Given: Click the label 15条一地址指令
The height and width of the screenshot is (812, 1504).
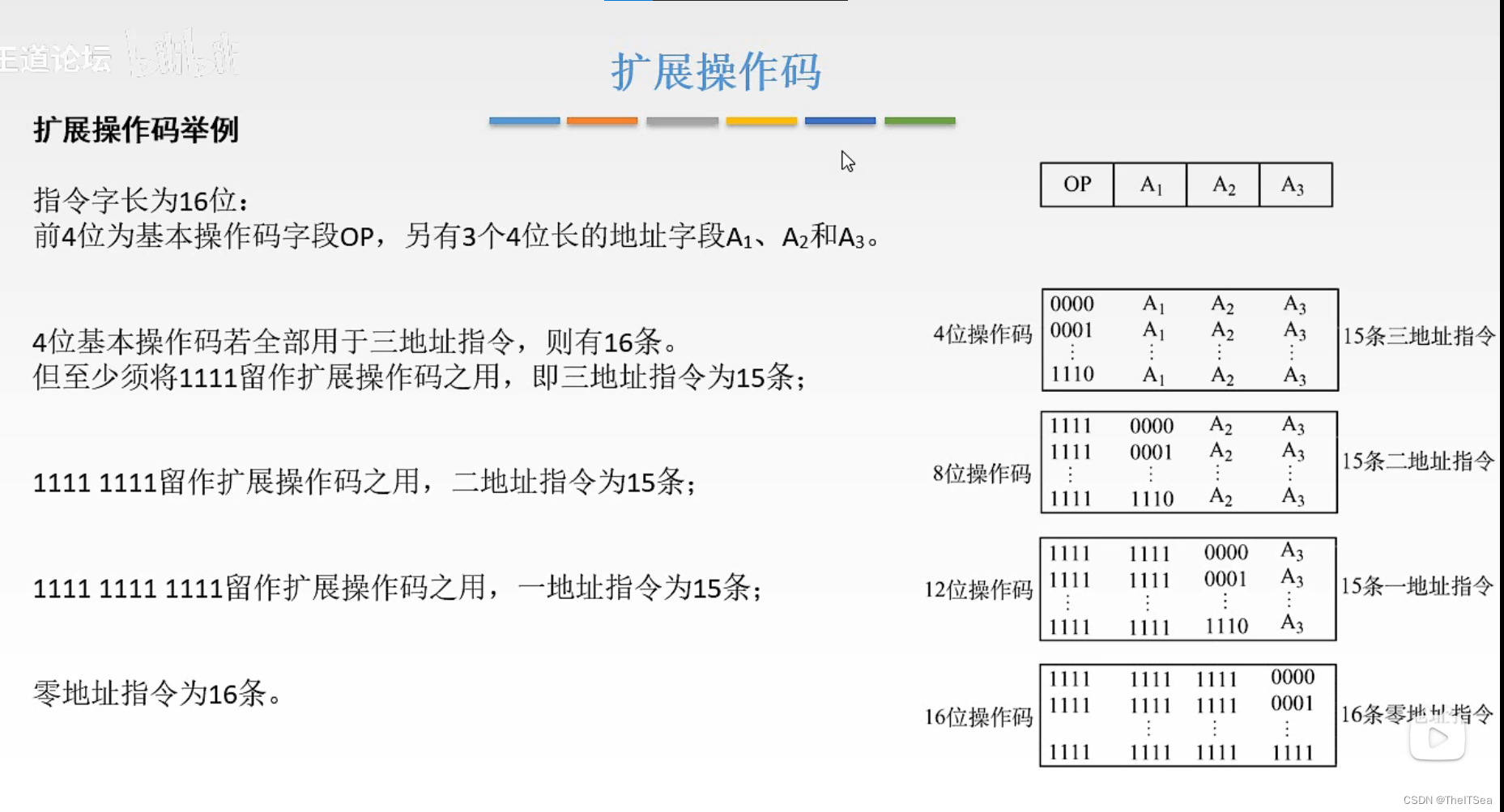Looking at the screenshot, I should click(x=1417, y=586).
